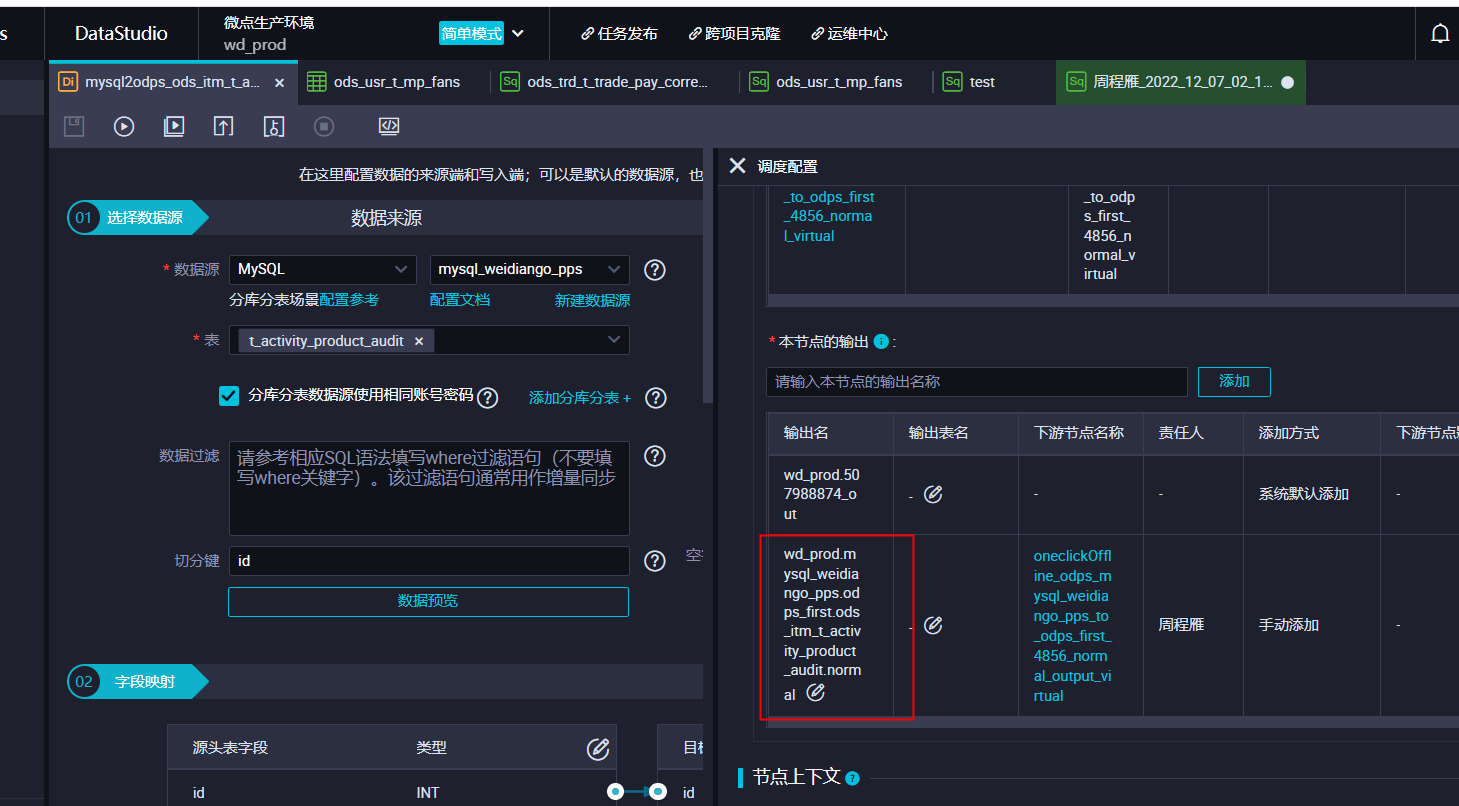
Task: Click the _to_odps_first_4856_normal_virtual parent link
Action: (x=829, y=217)
